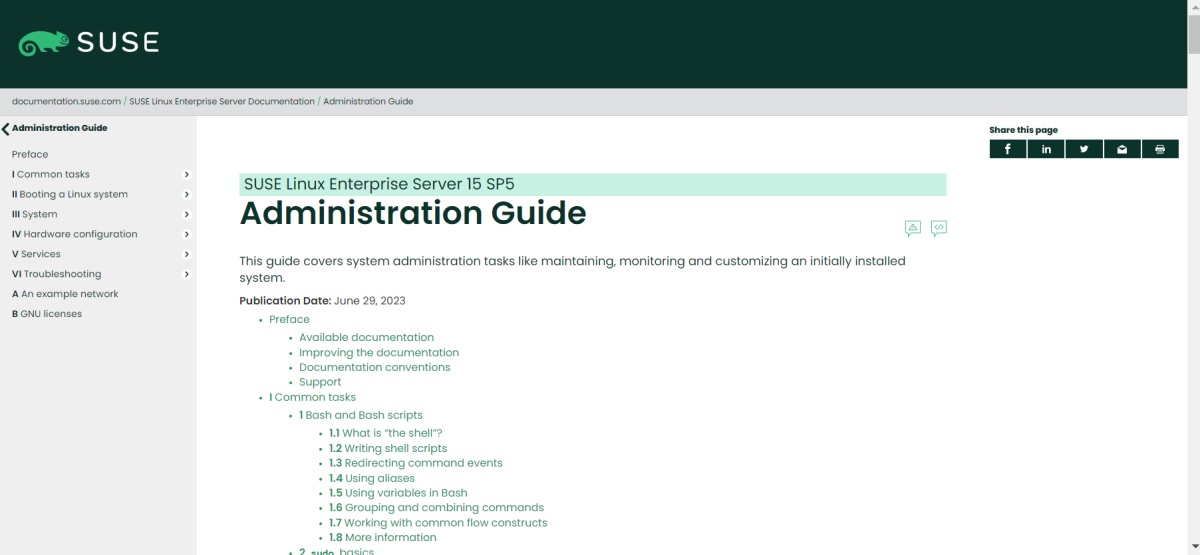Click the back arrow beside Administration Guide
This screenshot has width=1200, height=555.
click(x=6, y=129)
